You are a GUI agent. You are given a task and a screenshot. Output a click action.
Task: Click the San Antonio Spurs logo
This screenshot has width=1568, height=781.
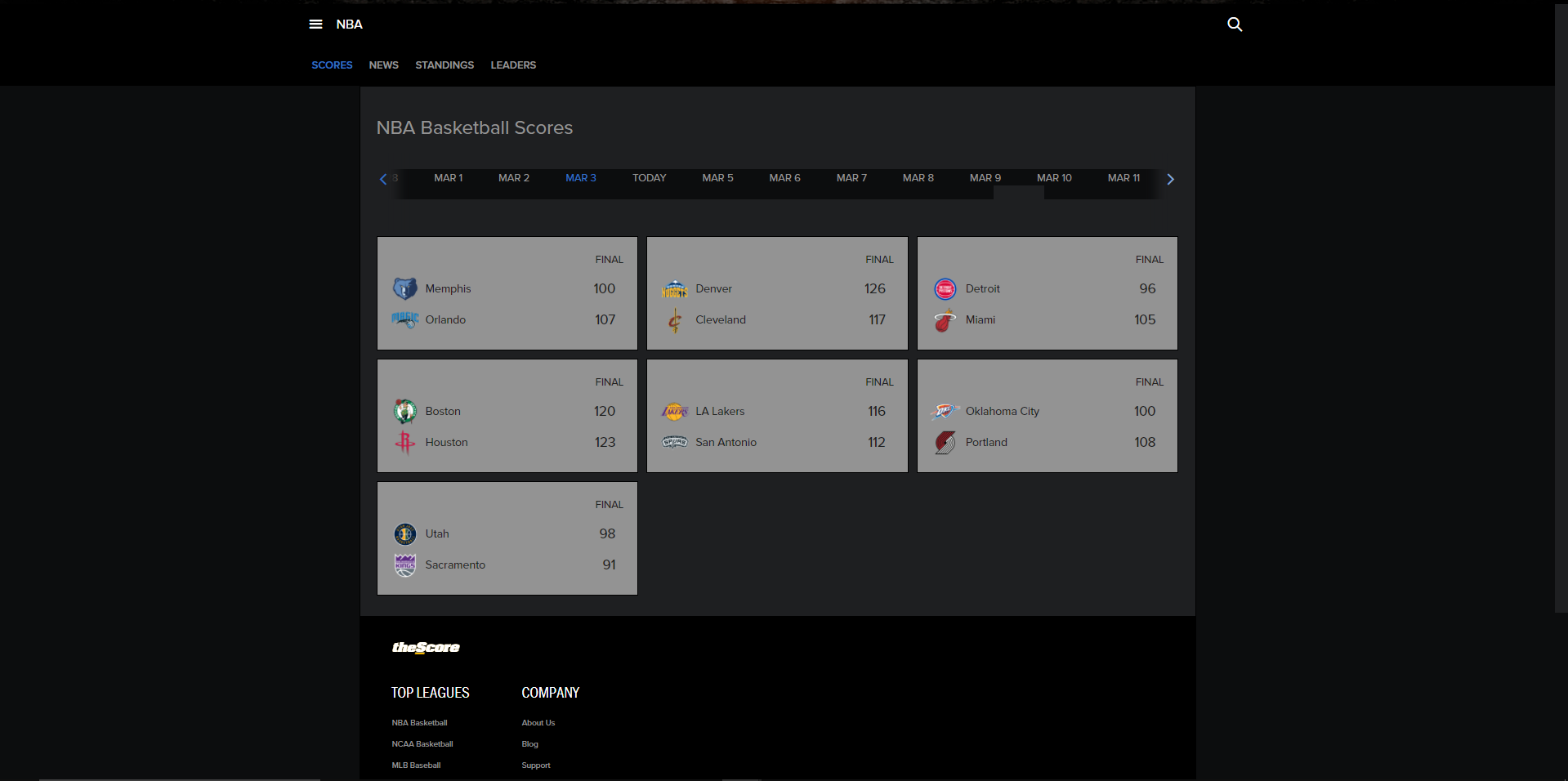click(x=675, y=442)
